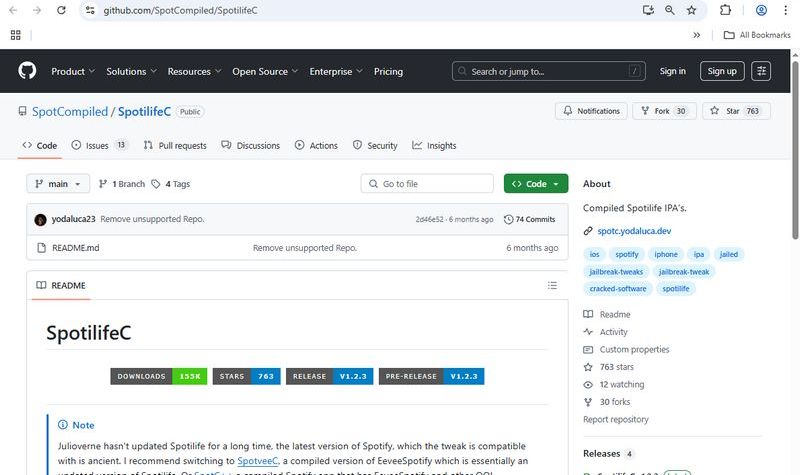Click the Go to file search field
The width and height of the screenshot is (800, 475).
(x=427, y=184)
